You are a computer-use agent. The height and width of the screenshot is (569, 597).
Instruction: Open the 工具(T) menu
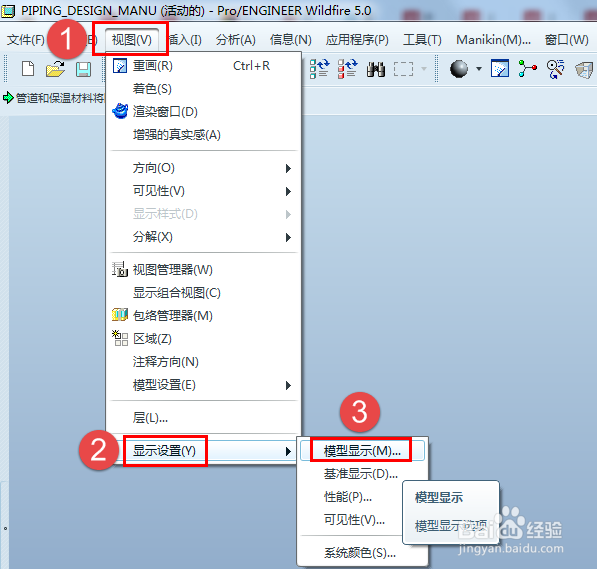(x=422, y=40)
